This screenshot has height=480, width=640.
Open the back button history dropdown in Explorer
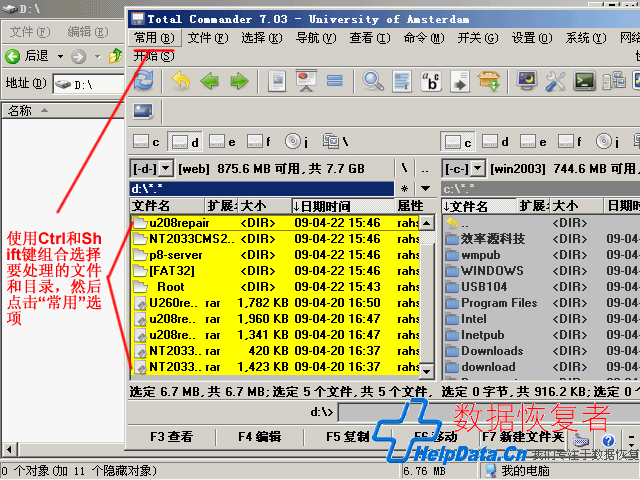click(x=60, y=56)
